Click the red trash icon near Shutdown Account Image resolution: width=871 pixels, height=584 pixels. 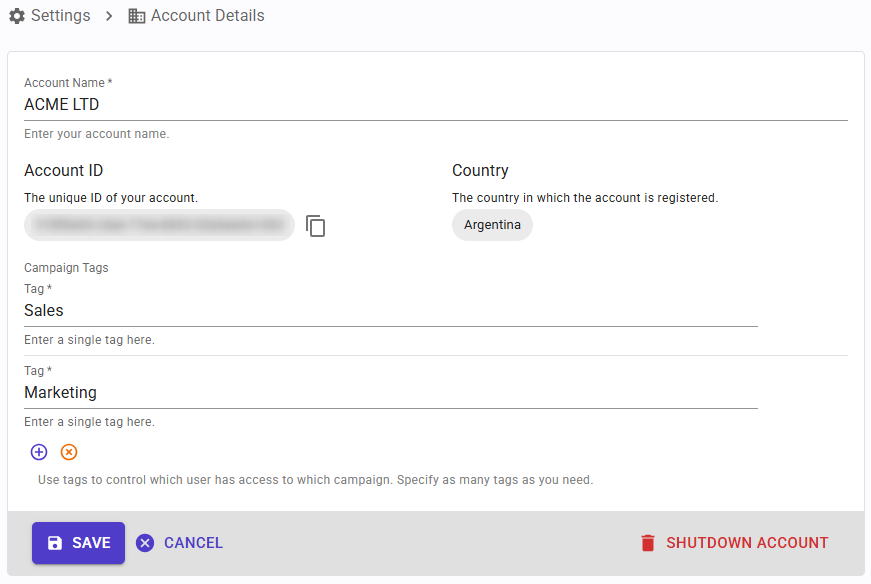click(647, 542)
